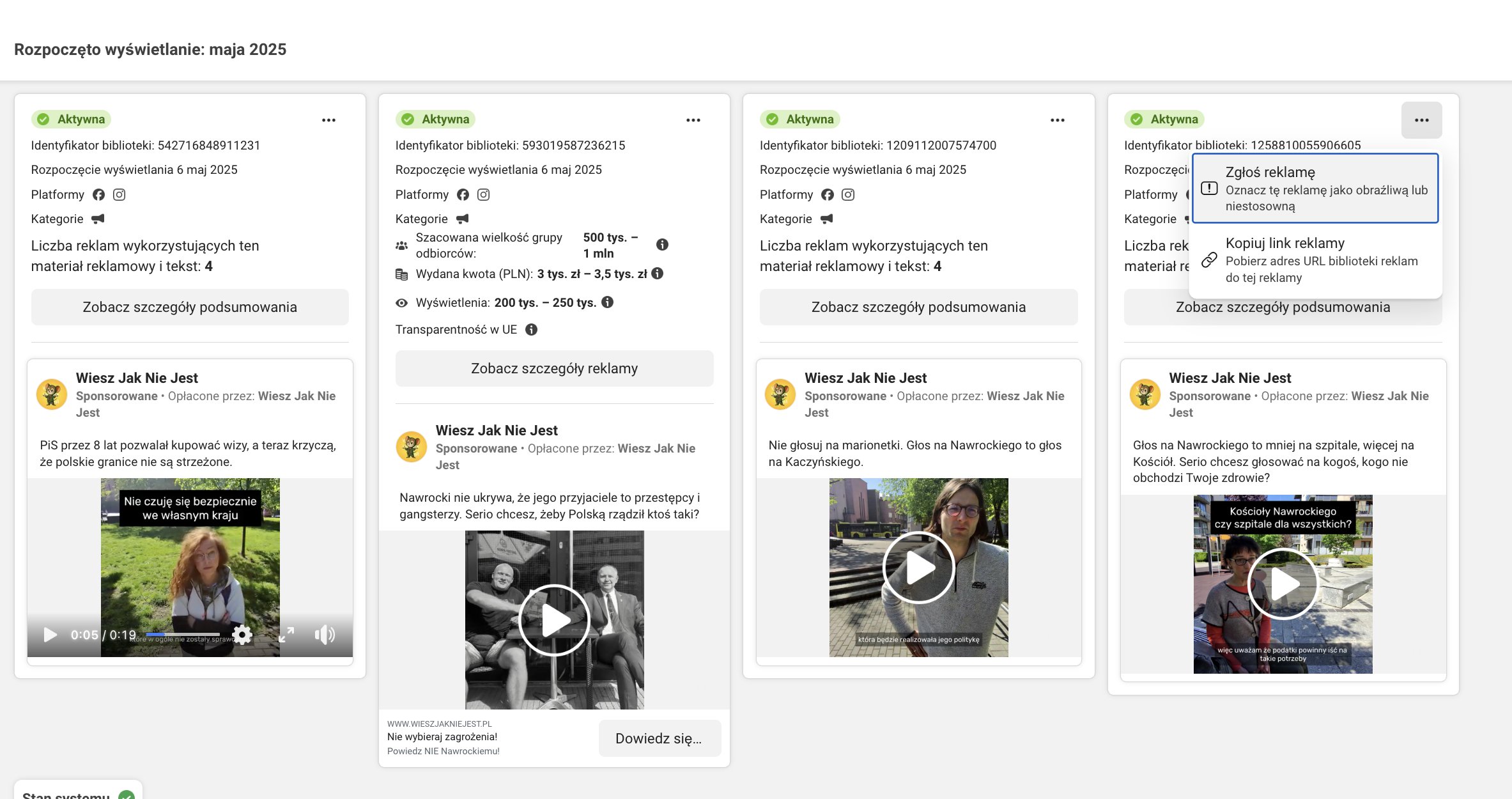
Task: Open three-dot menu on ad 593019587236215
Action: 693,120
